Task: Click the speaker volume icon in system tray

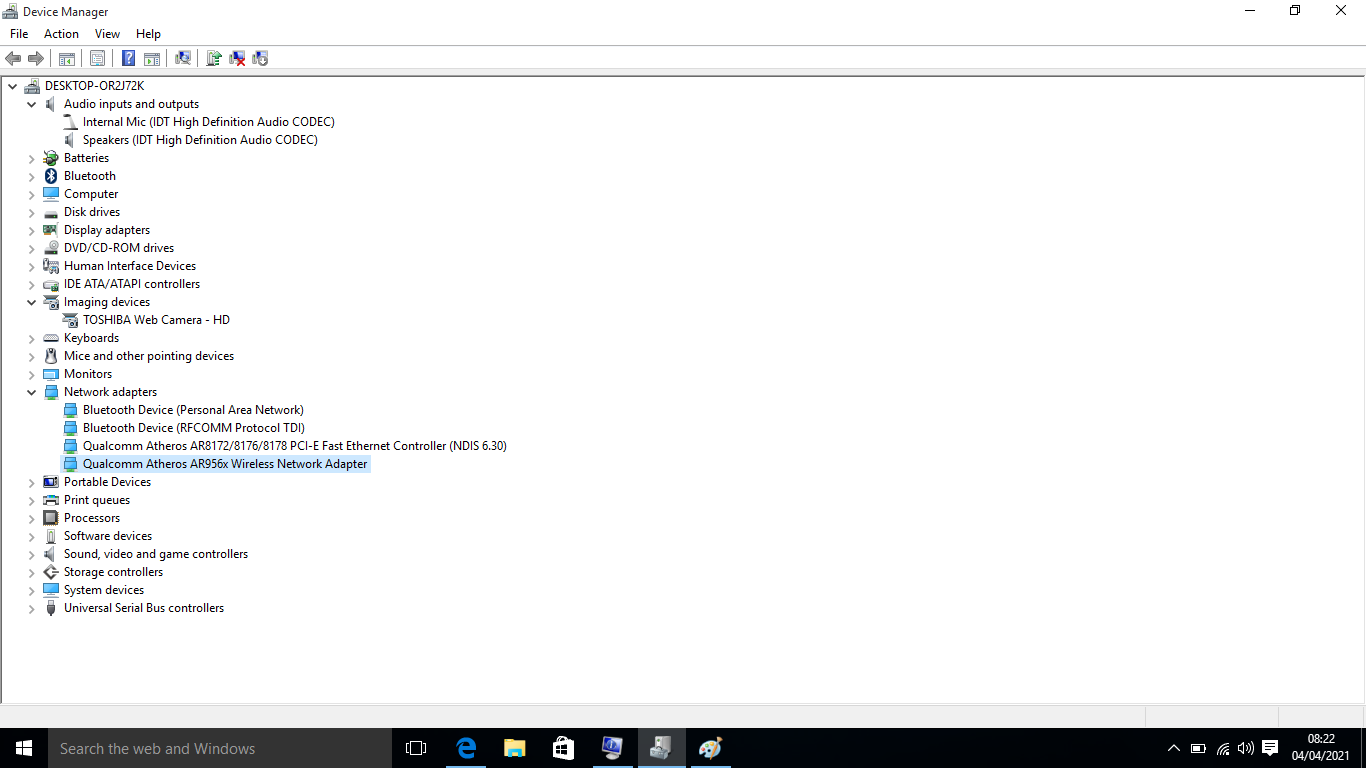Action: (1245, 749)
